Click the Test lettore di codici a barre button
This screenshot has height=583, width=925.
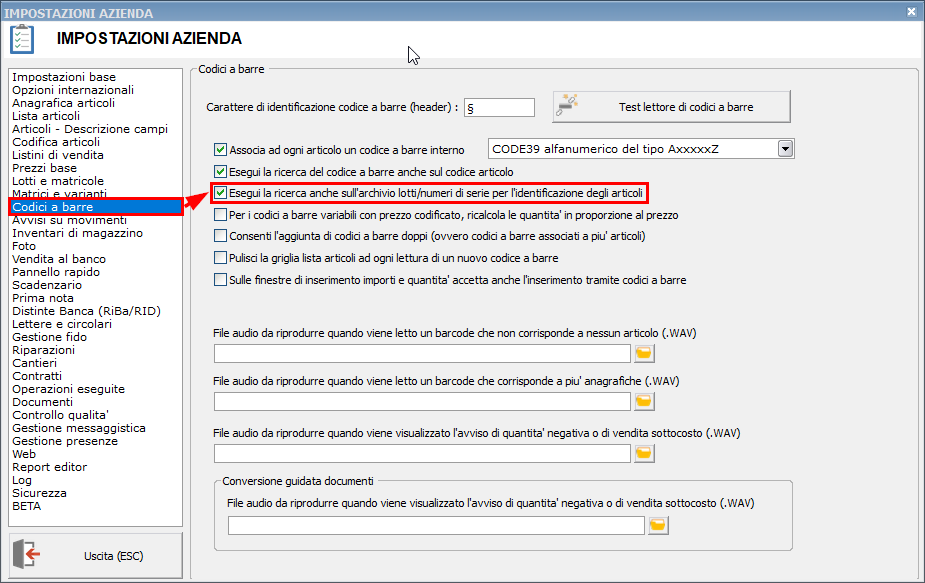tap(671, 107)
